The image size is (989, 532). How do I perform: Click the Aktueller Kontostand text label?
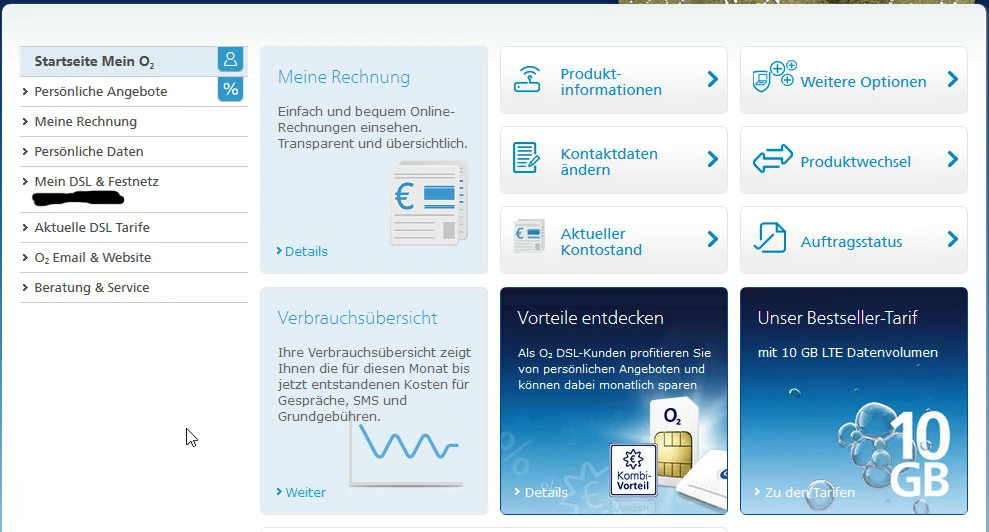(x=601, y=242)
